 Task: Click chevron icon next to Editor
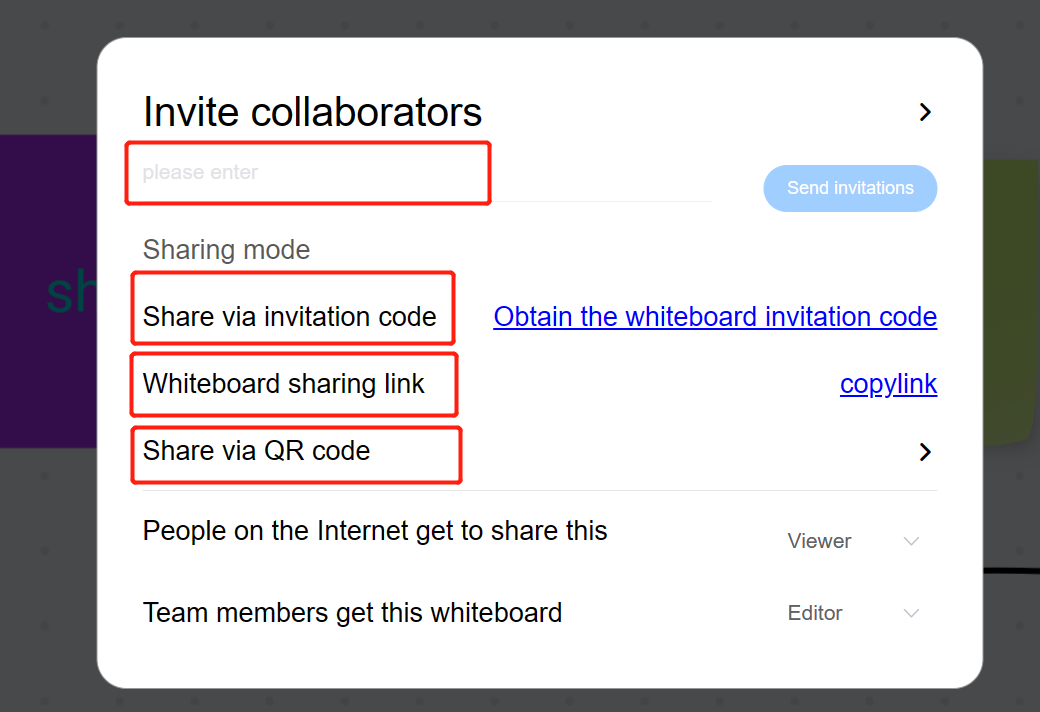(911, 613)
